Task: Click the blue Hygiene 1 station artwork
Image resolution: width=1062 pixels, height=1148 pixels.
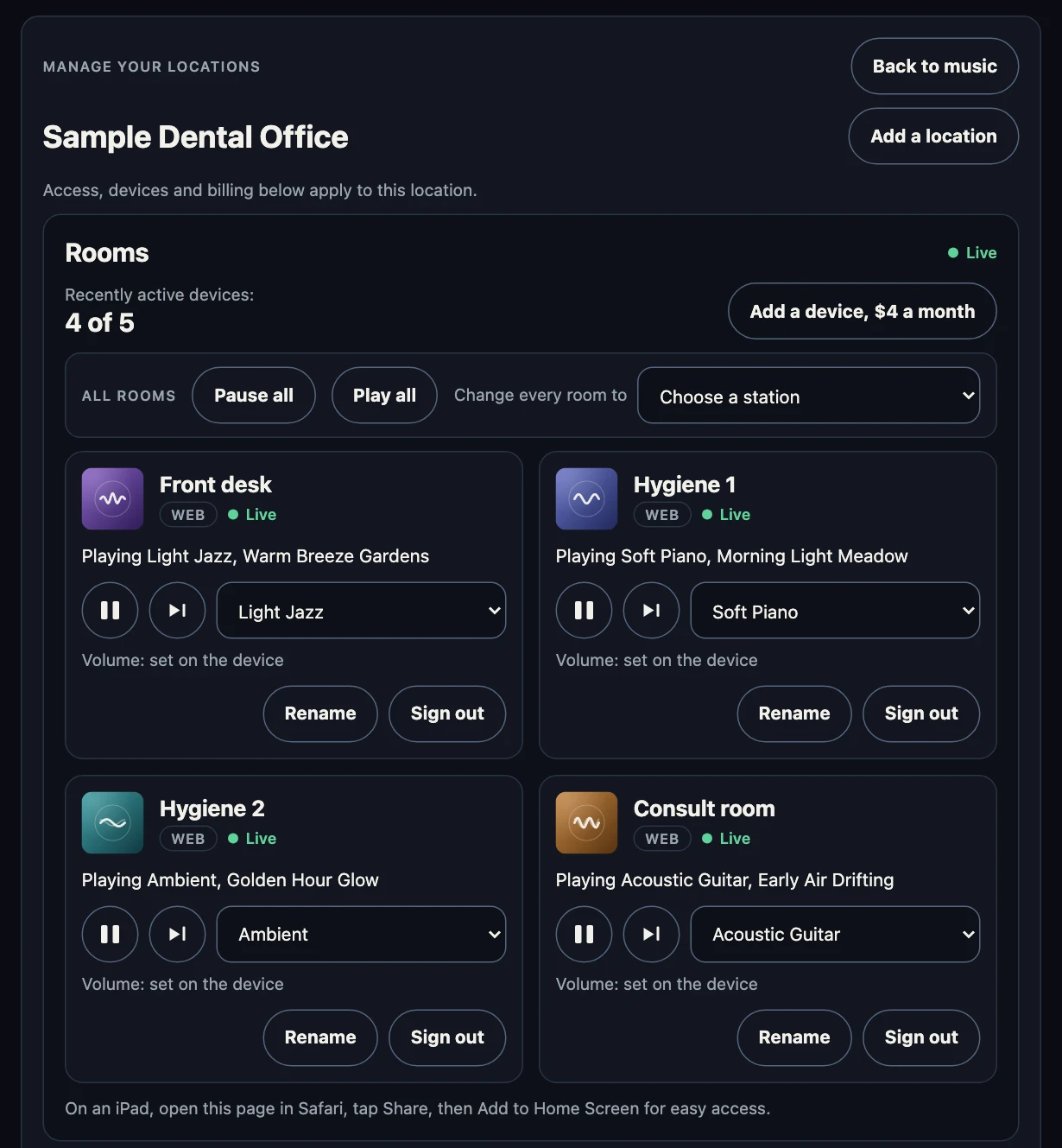Action: (x=586, y=498)
